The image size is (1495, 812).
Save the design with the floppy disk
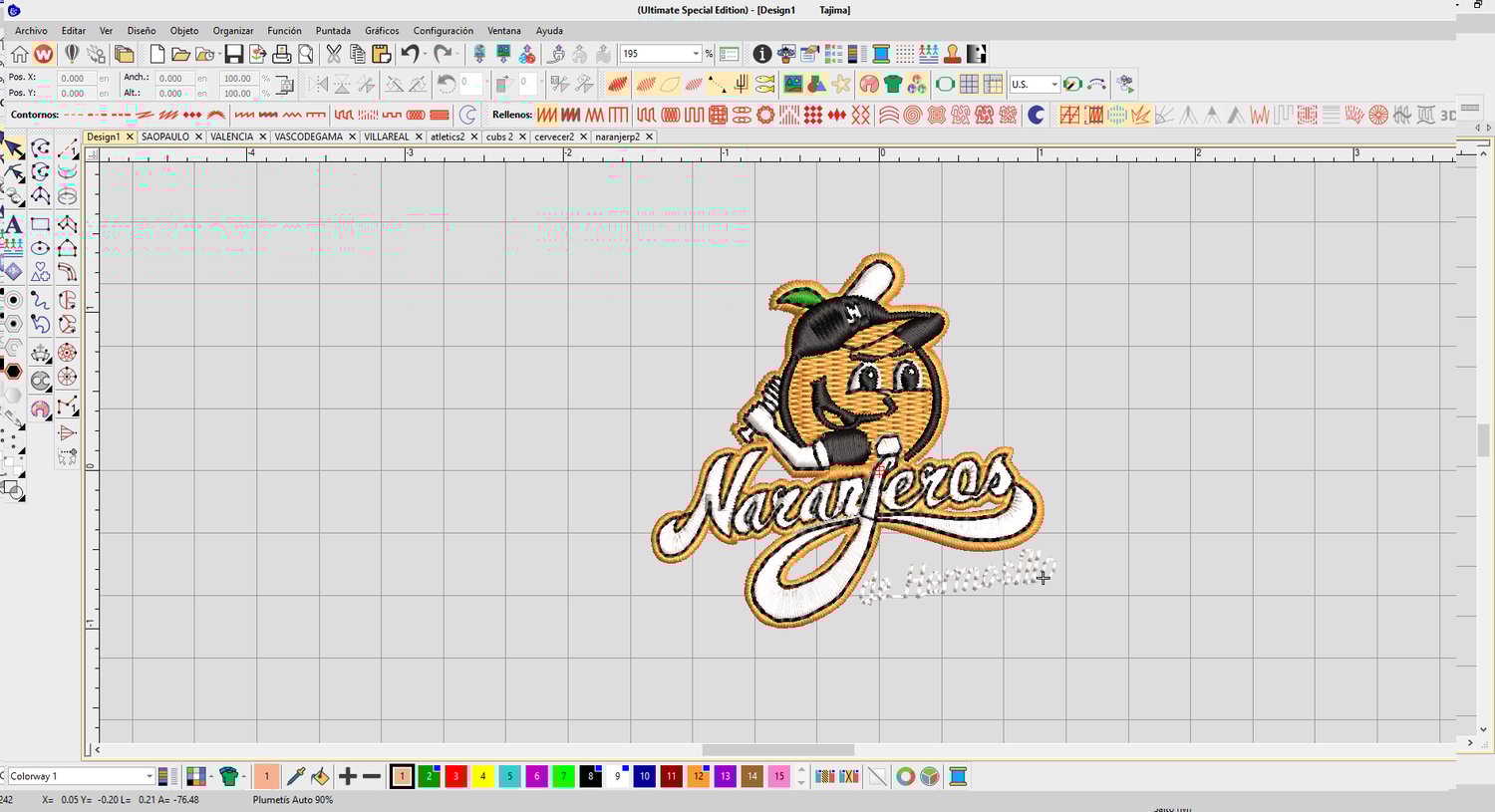click(x=233, y=54)
